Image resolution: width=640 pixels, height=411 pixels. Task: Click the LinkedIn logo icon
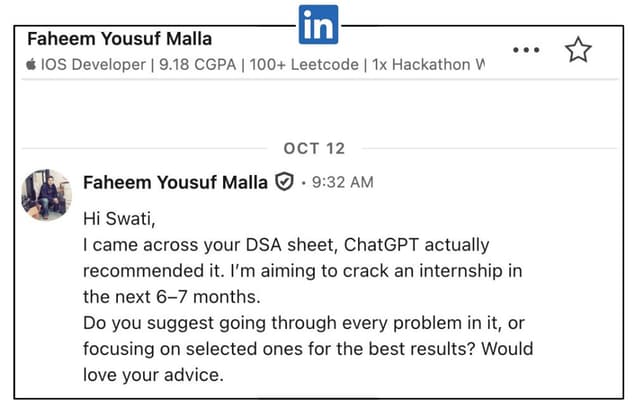tap(318, 24)
